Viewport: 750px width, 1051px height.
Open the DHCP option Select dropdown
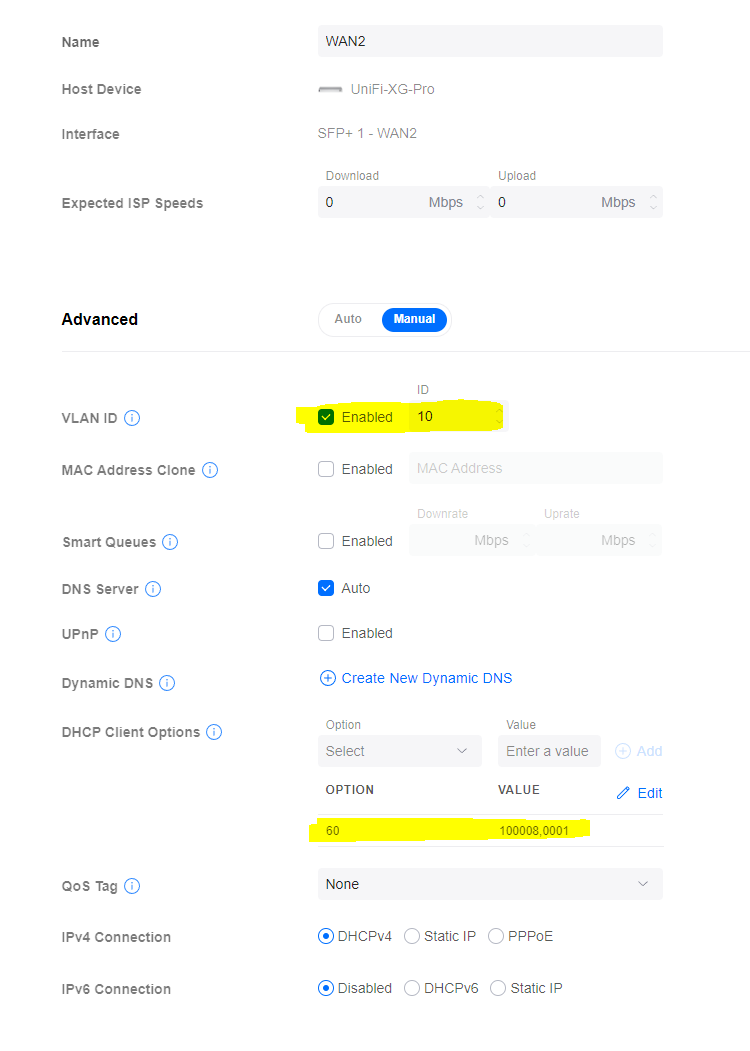tap(399, 751)
